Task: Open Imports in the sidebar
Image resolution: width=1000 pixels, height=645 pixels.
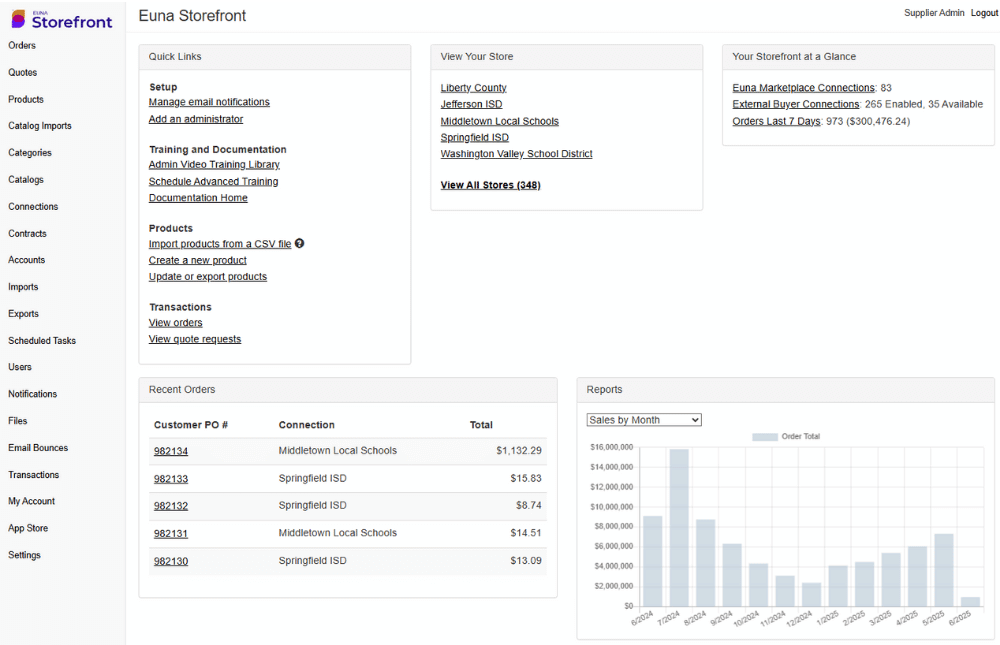Action: click(x=23, y=286)
